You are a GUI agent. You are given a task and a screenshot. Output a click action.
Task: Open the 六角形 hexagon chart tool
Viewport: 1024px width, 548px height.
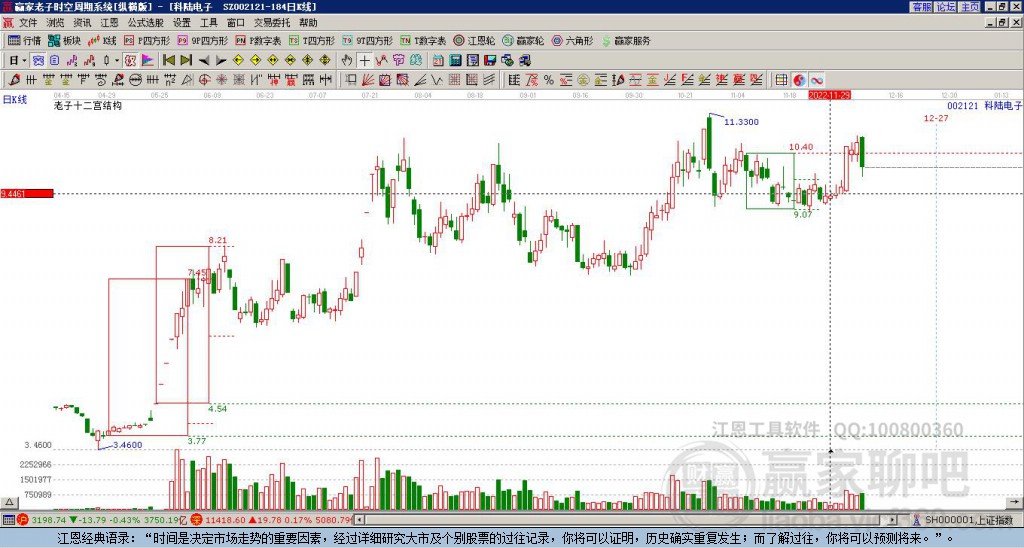[x=573, y=41]
